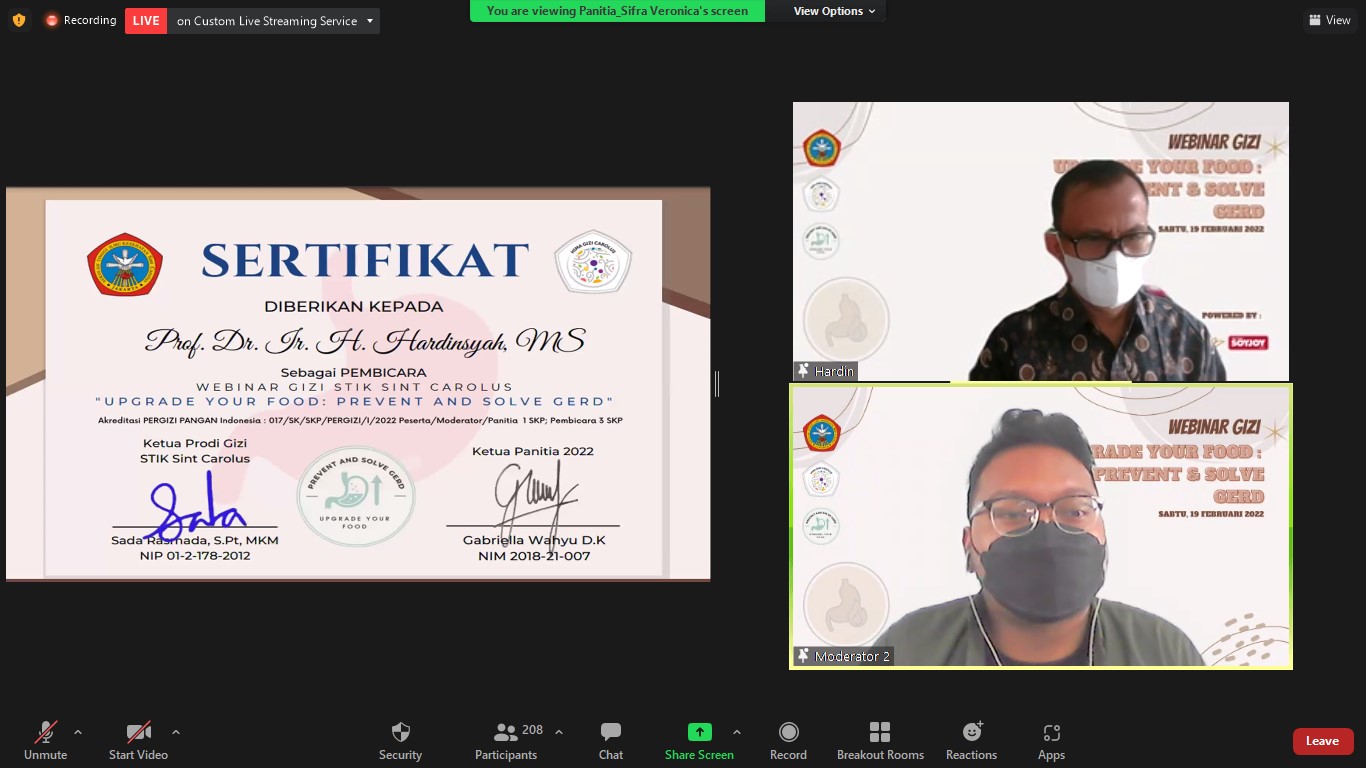The image size is (1366, 768).
Task: Expand video options arrow beside Start Video
Action: click(x=176, y=731)
